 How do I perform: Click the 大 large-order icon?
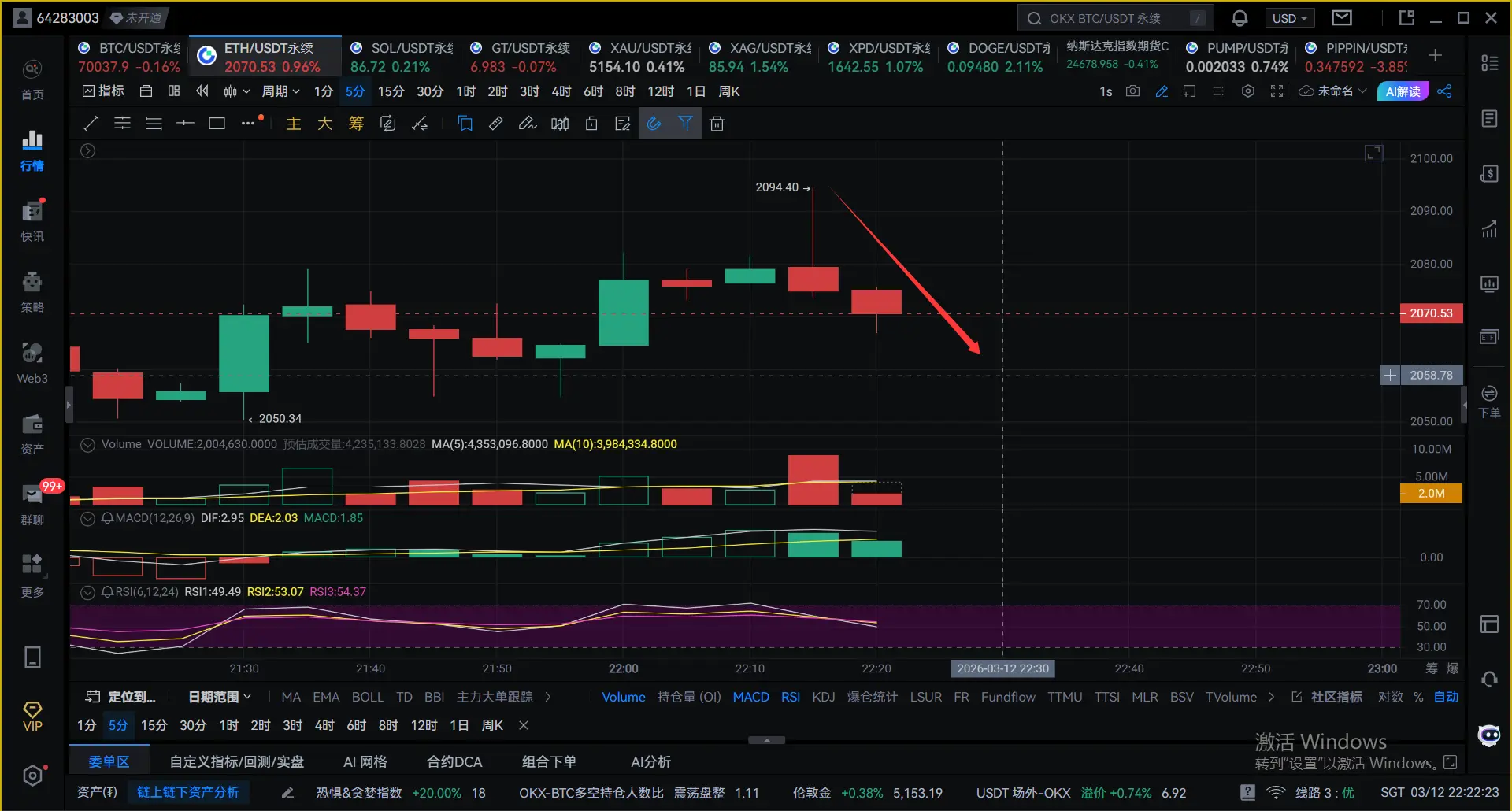(324, 124)
